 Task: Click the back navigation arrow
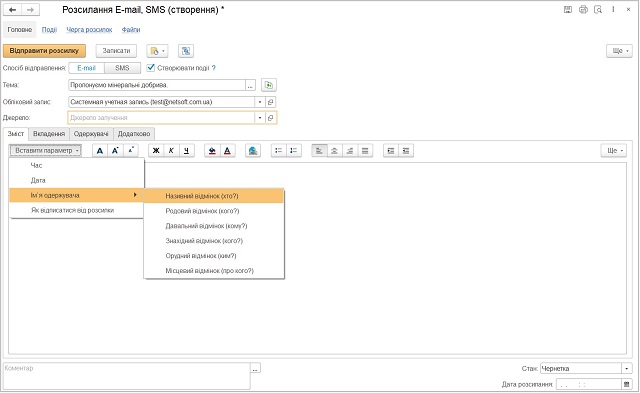point(12,9)
